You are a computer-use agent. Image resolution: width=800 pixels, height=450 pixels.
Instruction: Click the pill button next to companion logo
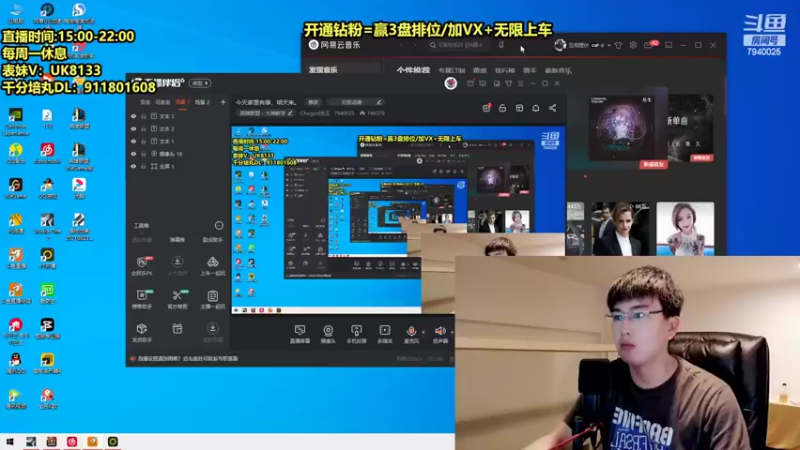(x=200, y=83)
